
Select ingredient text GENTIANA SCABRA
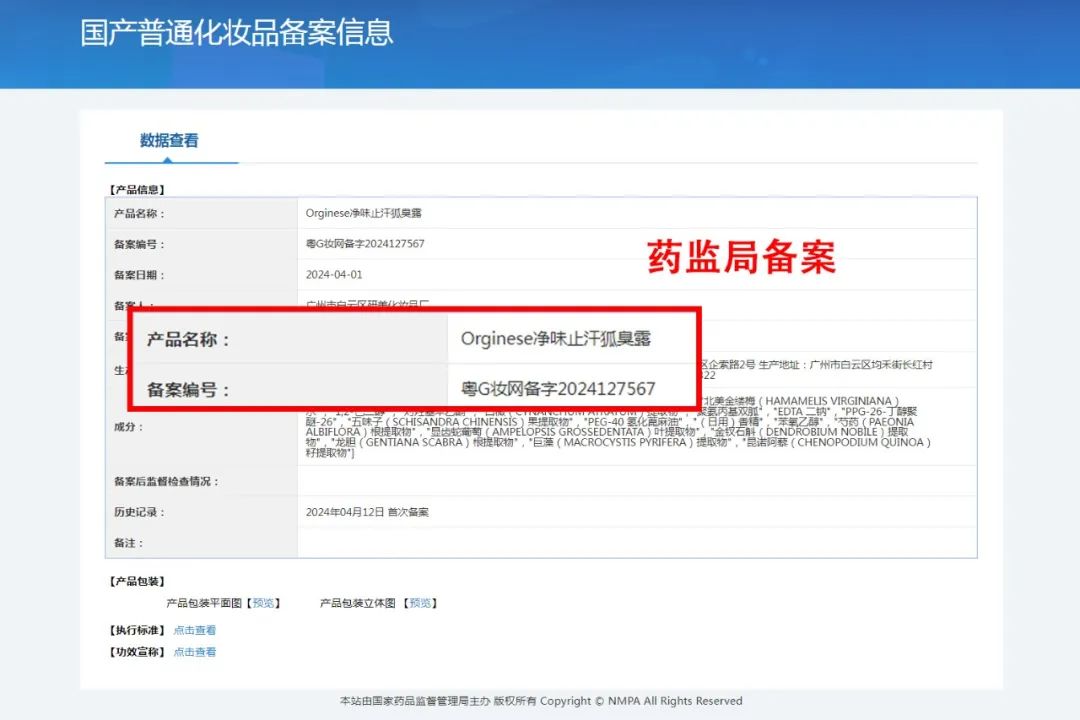tap(415, 442)
